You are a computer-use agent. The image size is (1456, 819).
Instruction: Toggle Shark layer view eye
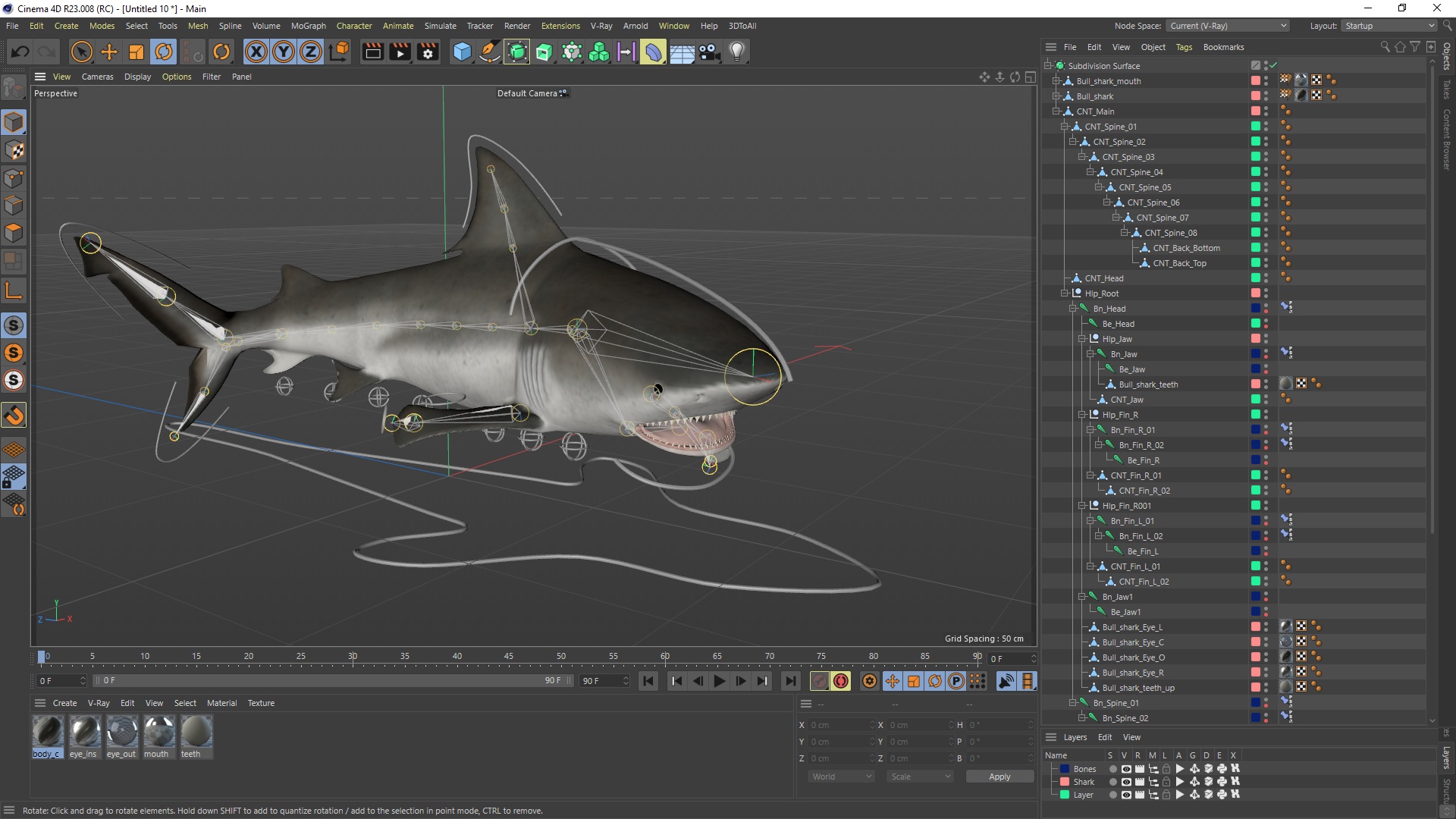pos(1126,782)
